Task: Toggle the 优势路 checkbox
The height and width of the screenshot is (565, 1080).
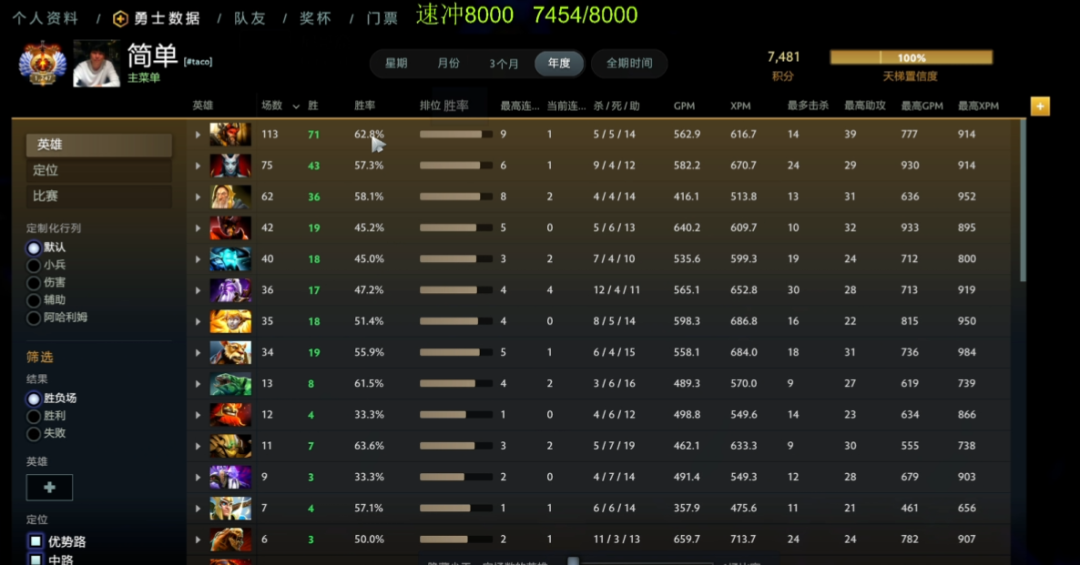Action: click(36, 542)
